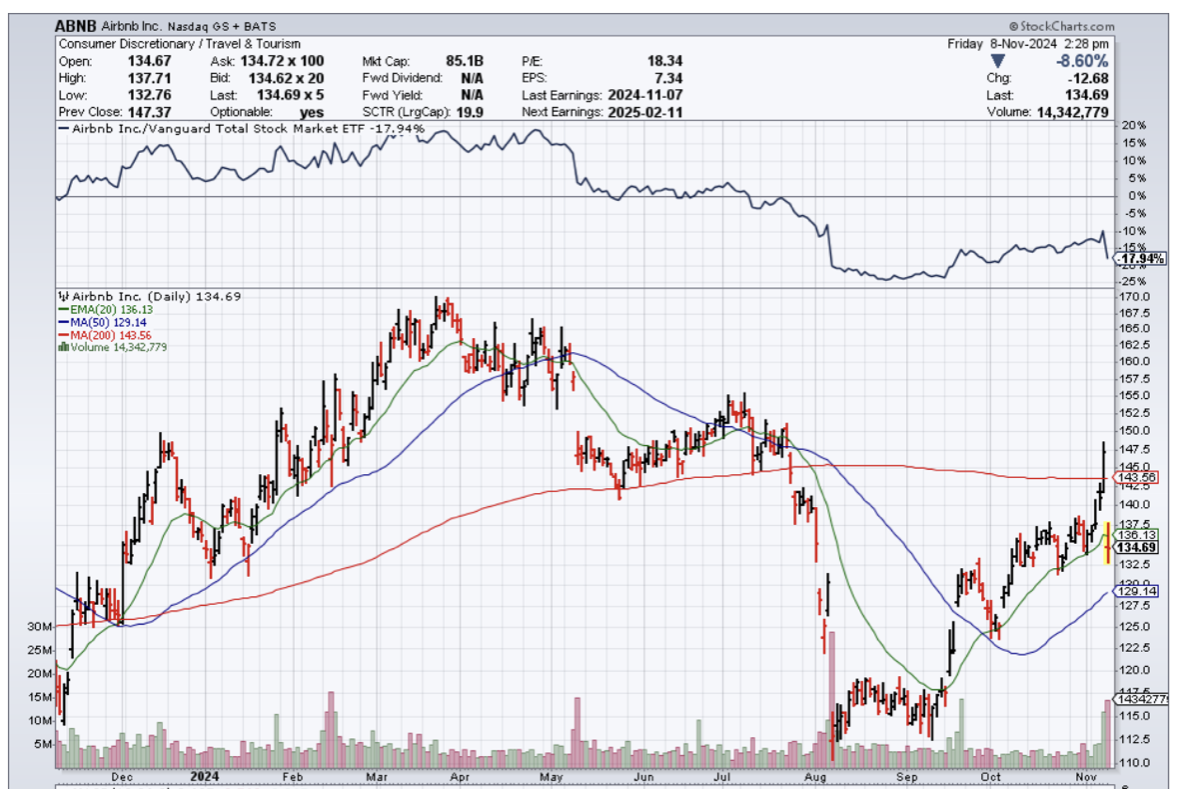Click the 2024 year label on time axis
Screen dimensions: 1178x796
pos(204,776)
